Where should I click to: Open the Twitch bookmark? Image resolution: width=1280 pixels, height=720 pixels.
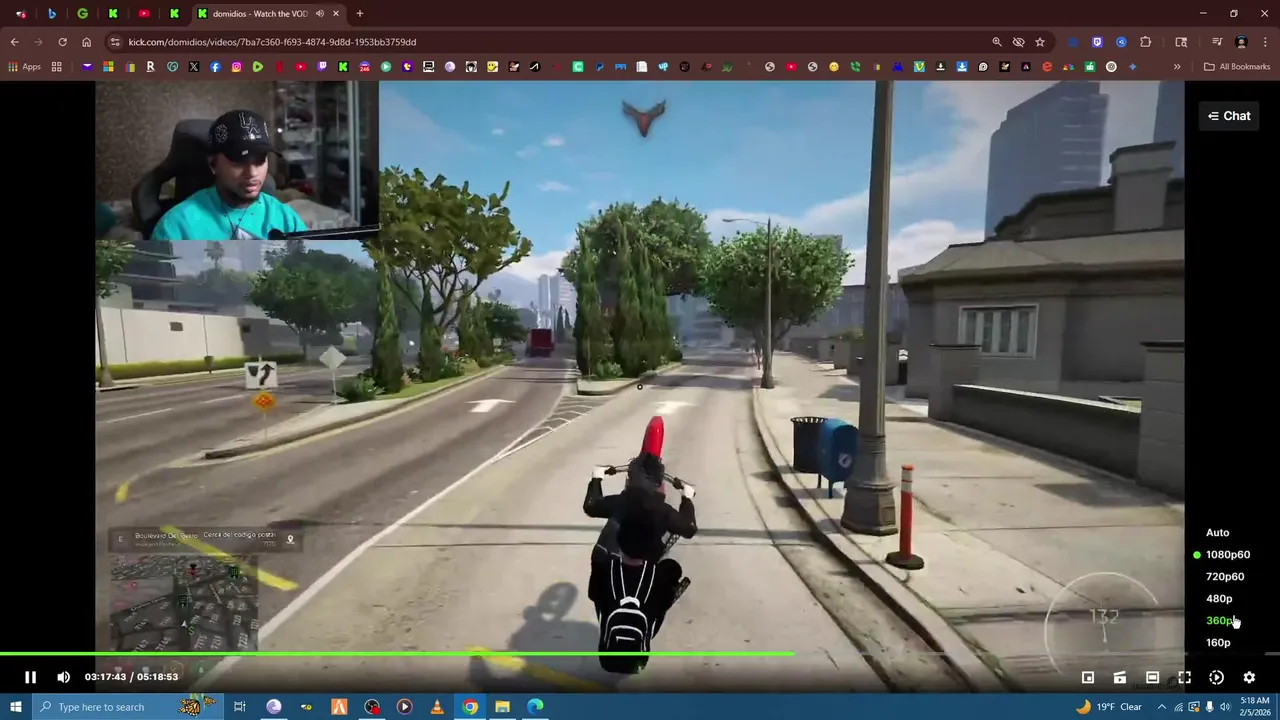[322, 67]
